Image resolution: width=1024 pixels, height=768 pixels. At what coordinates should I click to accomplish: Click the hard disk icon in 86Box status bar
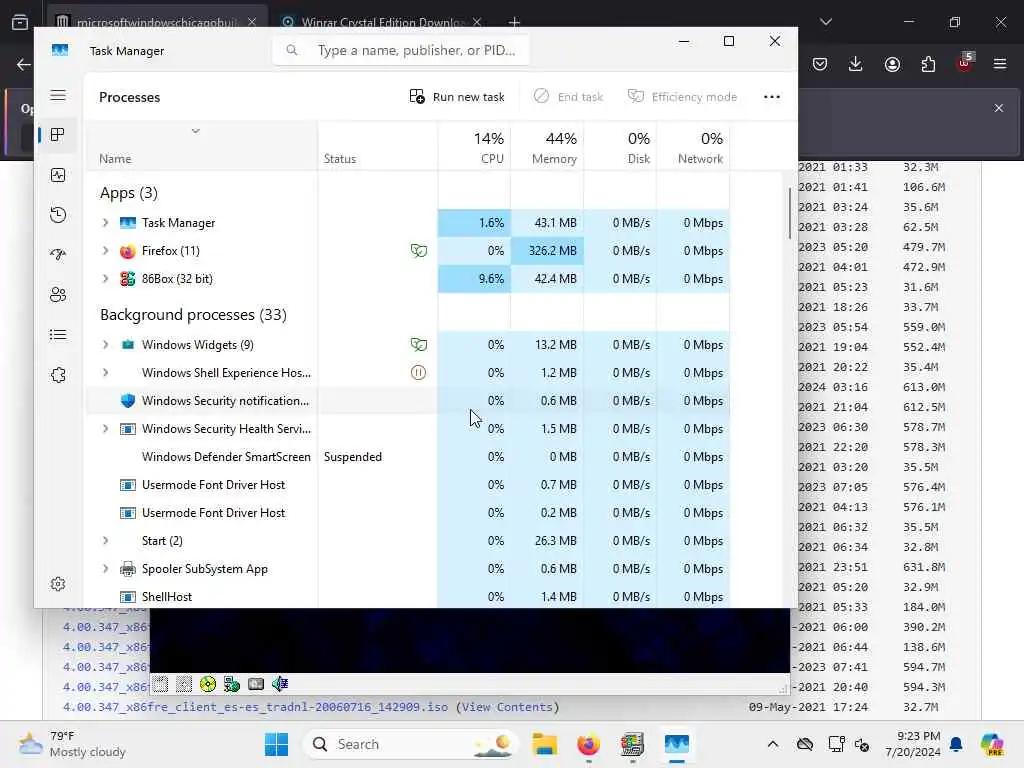click(x=256, y=684)
